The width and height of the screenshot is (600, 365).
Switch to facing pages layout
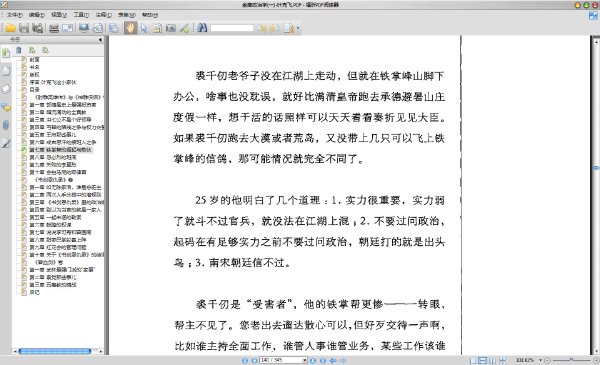click(x=492, y=360)
